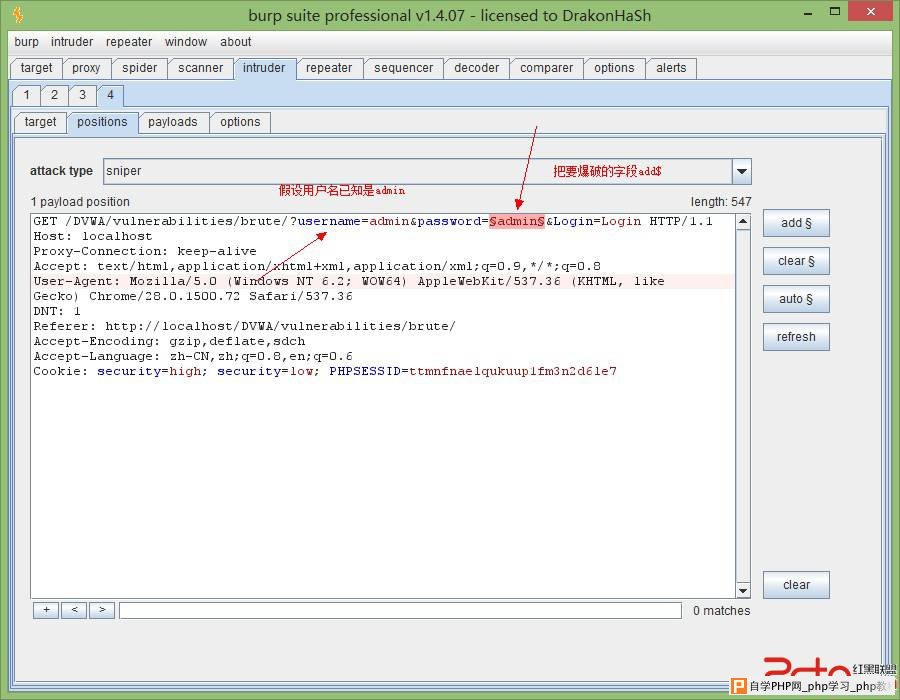Image resolution: width=900 pixels, height=700 pixels.
Task: Click the Burp Suite lightning icon in title bar
Action: click(18, 14)
